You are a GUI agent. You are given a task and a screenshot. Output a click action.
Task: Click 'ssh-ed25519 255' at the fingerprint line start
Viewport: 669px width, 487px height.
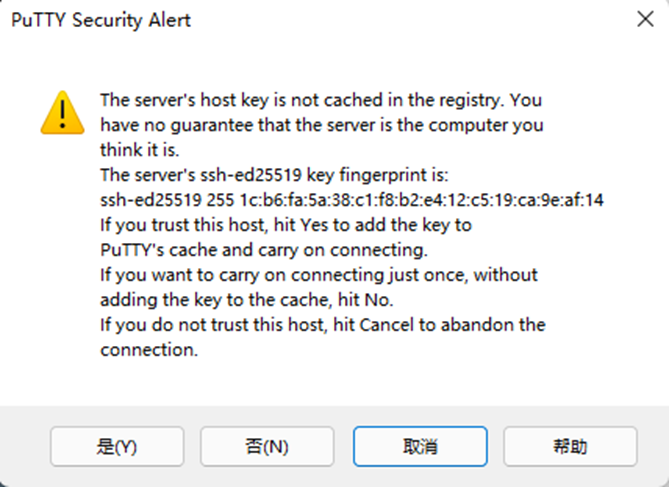160,200
